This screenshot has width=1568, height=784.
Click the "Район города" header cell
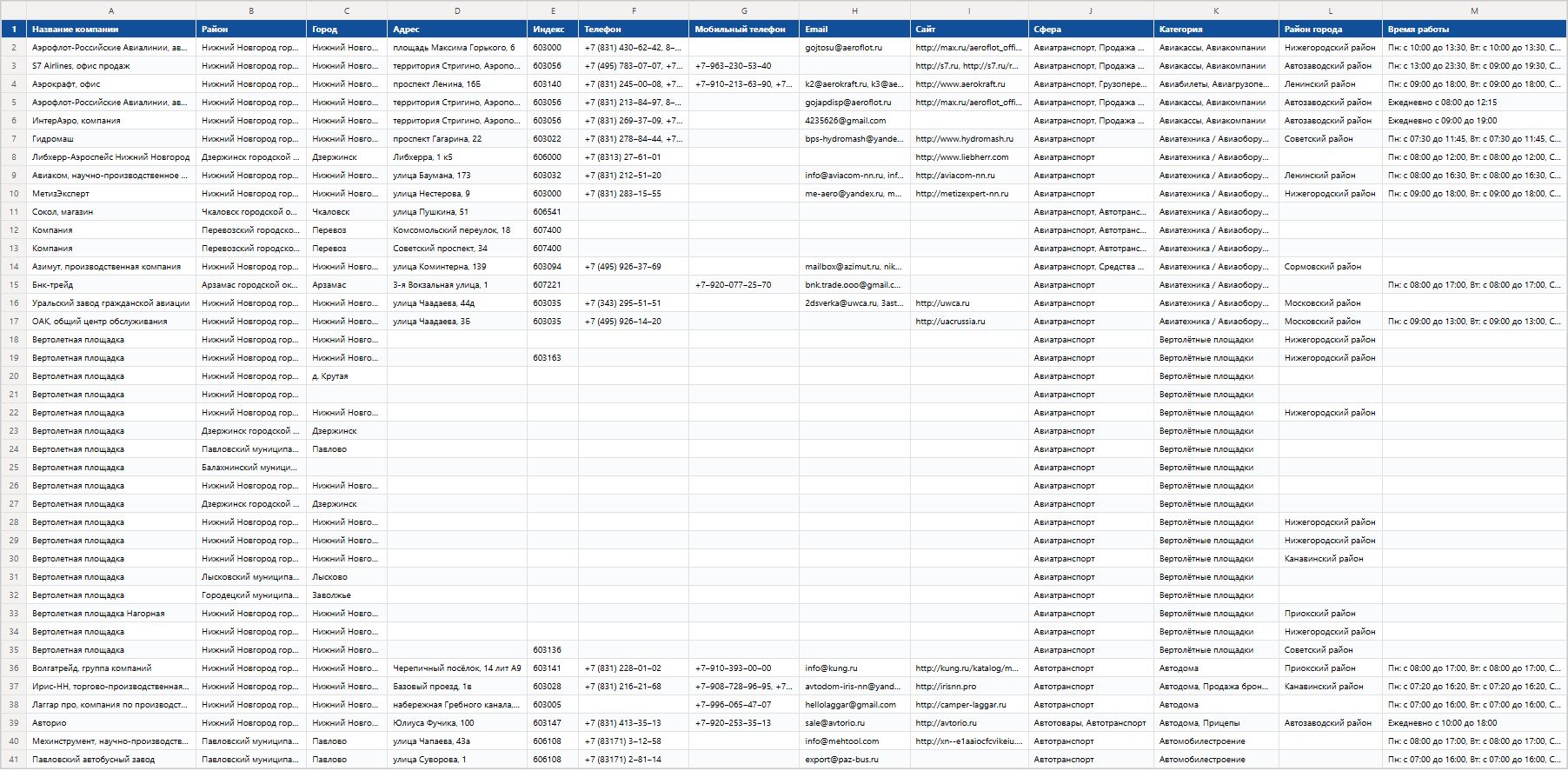(1331, 29)
